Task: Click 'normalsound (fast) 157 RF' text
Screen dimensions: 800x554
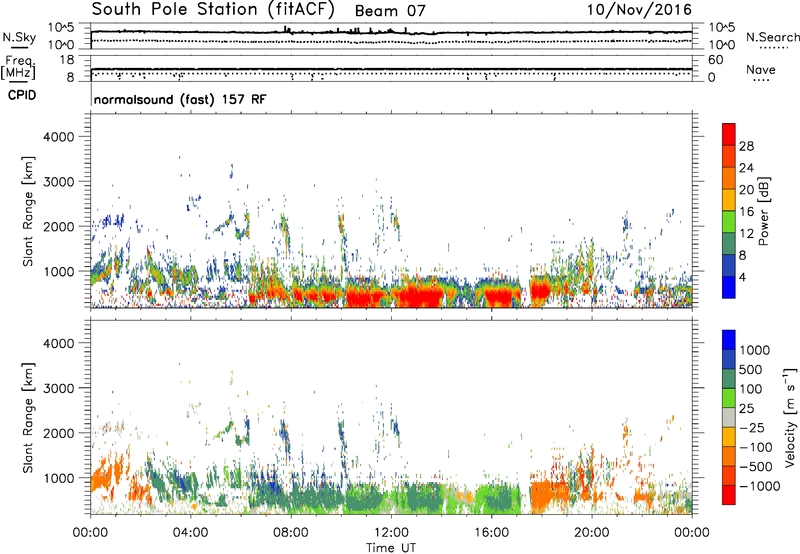Action: [180, 99]
